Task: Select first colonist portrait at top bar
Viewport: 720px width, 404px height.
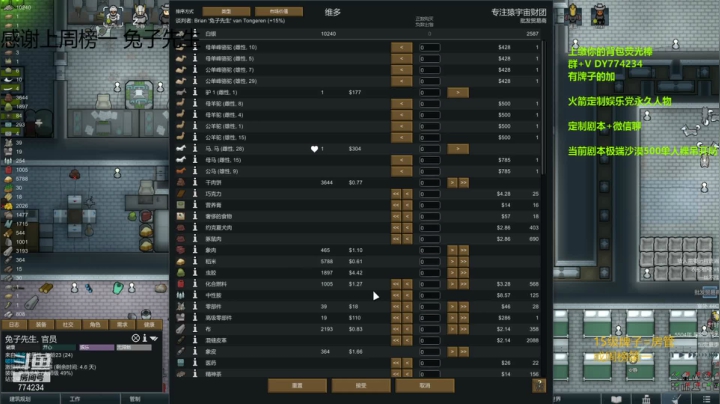Action: pos(112,16)
